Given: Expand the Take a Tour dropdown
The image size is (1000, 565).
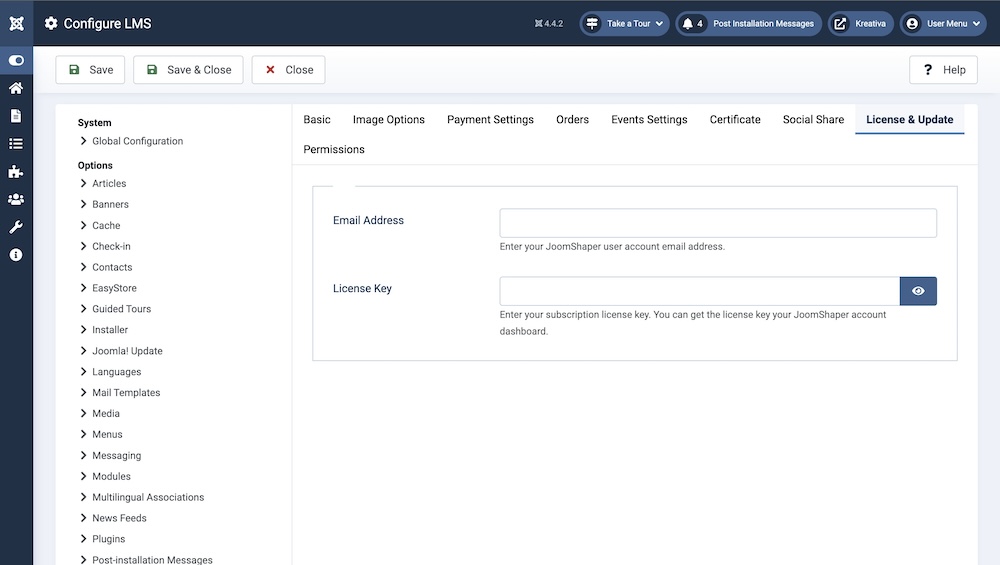Looking at the screenshot, I should pos(624,23).
